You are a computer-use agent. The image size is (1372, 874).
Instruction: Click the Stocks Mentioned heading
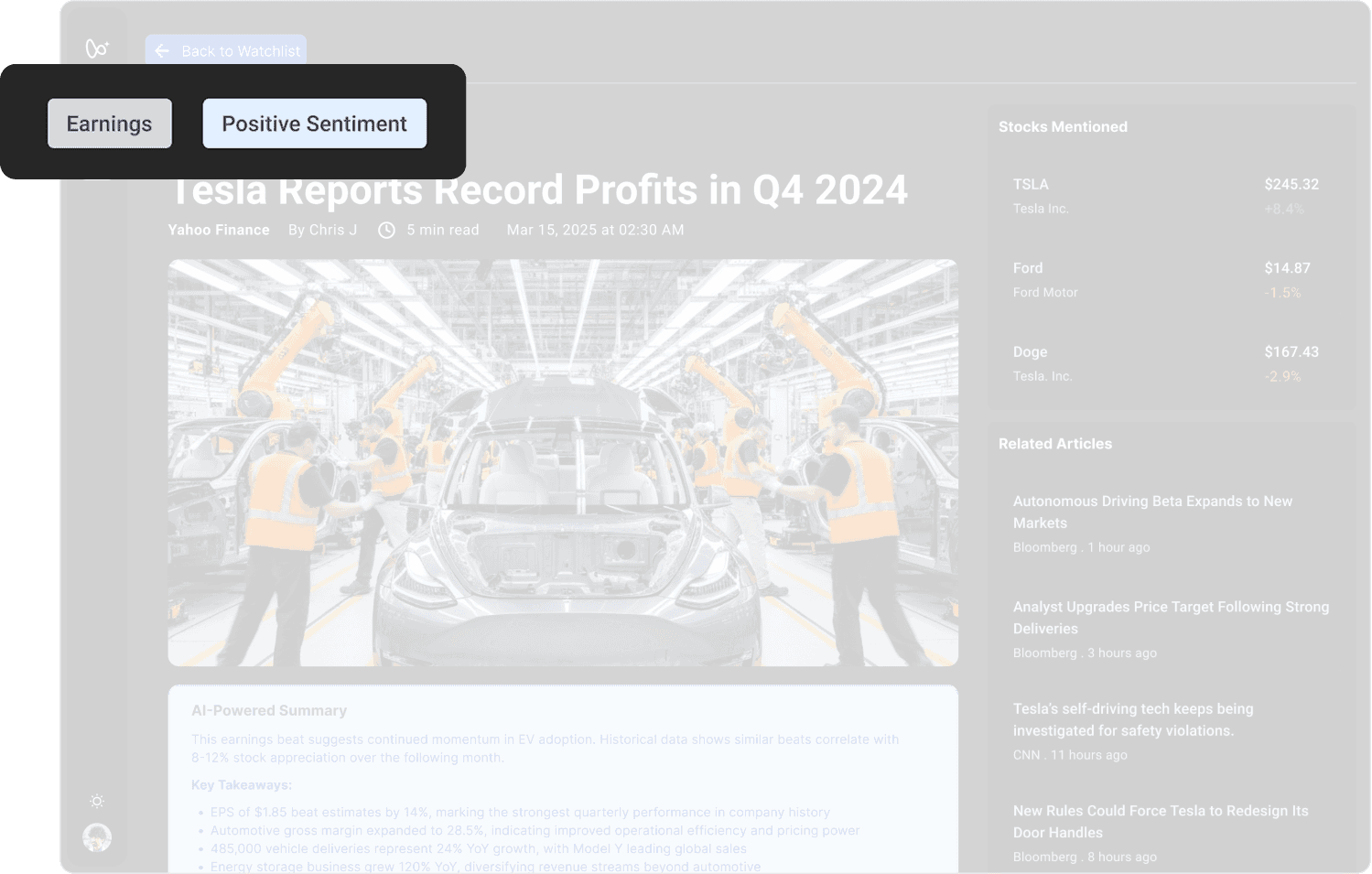point(1063,127)
